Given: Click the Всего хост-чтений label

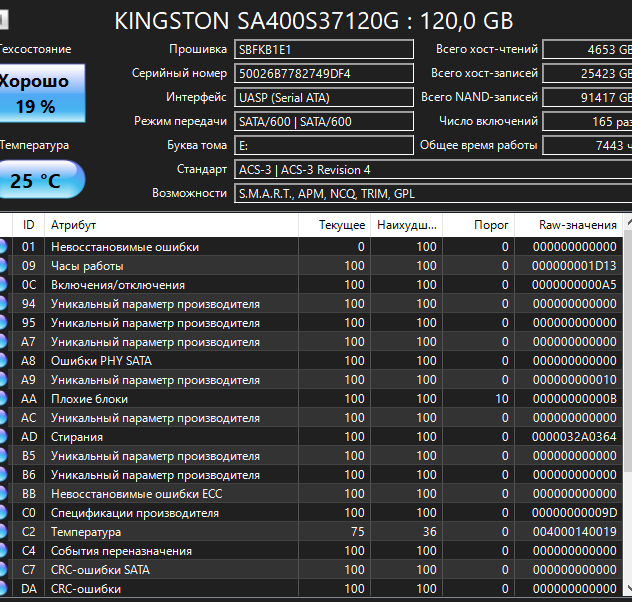Looking at the screenshot, I should pos(487,49).
